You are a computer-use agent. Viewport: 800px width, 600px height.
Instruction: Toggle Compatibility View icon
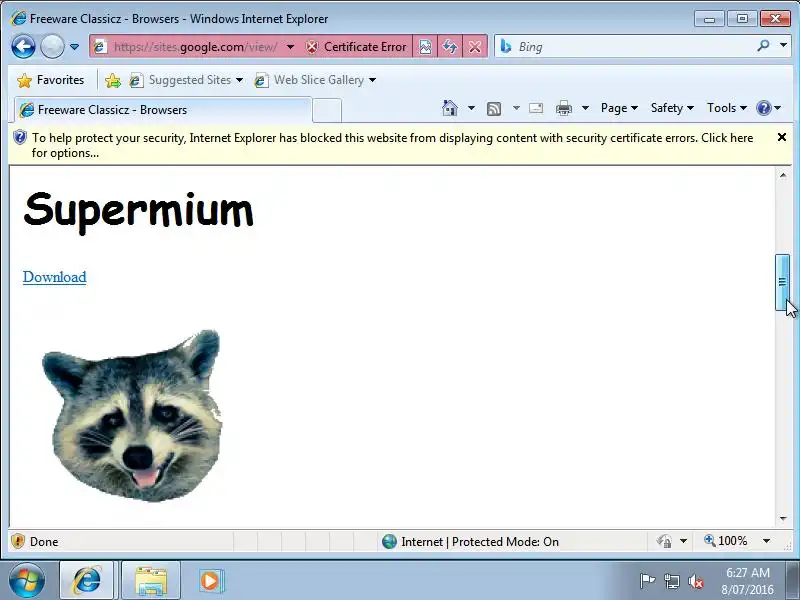pyautogui.click(x=425, y=47)
